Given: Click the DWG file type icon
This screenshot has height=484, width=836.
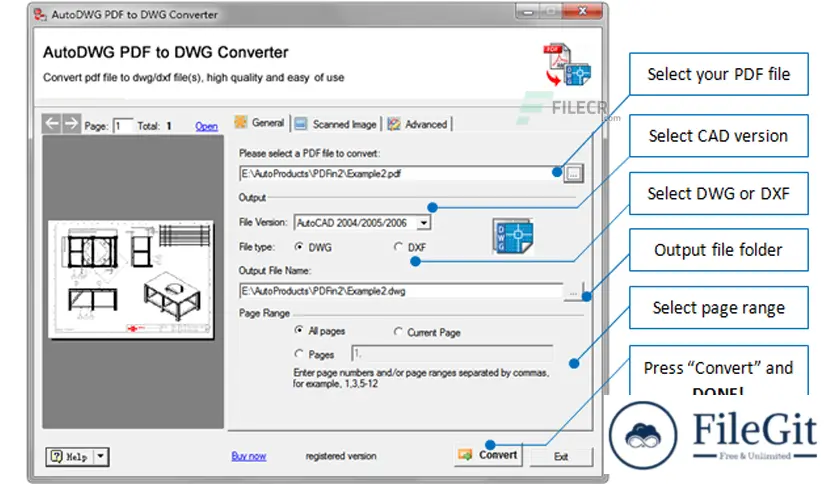Looking at the screenshot, I should (x=513, y=237).
